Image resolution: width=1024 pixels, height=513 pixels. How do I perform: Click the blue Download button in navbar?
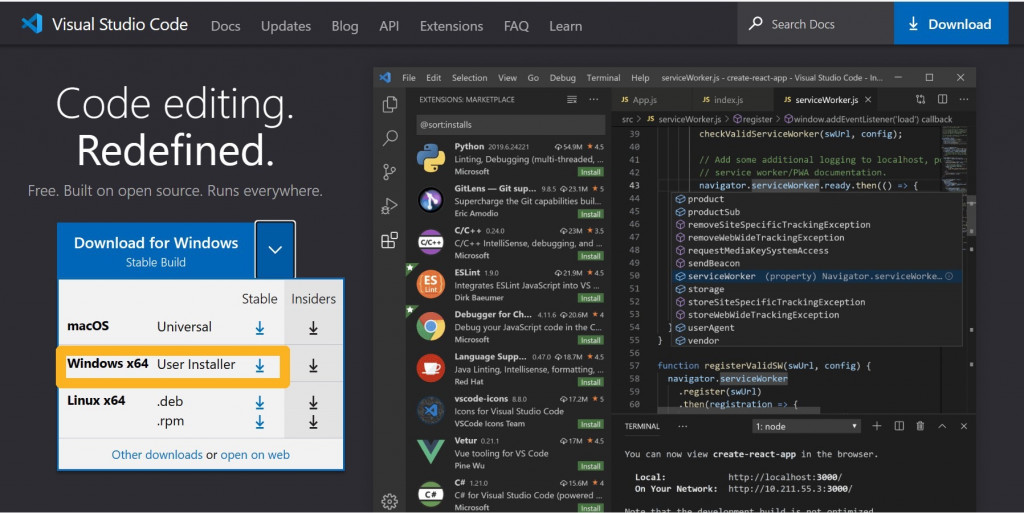951,23
